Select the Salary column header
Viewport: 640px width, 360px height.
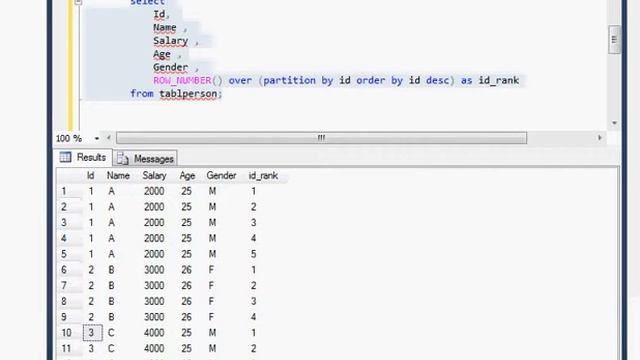coord(154,176)
